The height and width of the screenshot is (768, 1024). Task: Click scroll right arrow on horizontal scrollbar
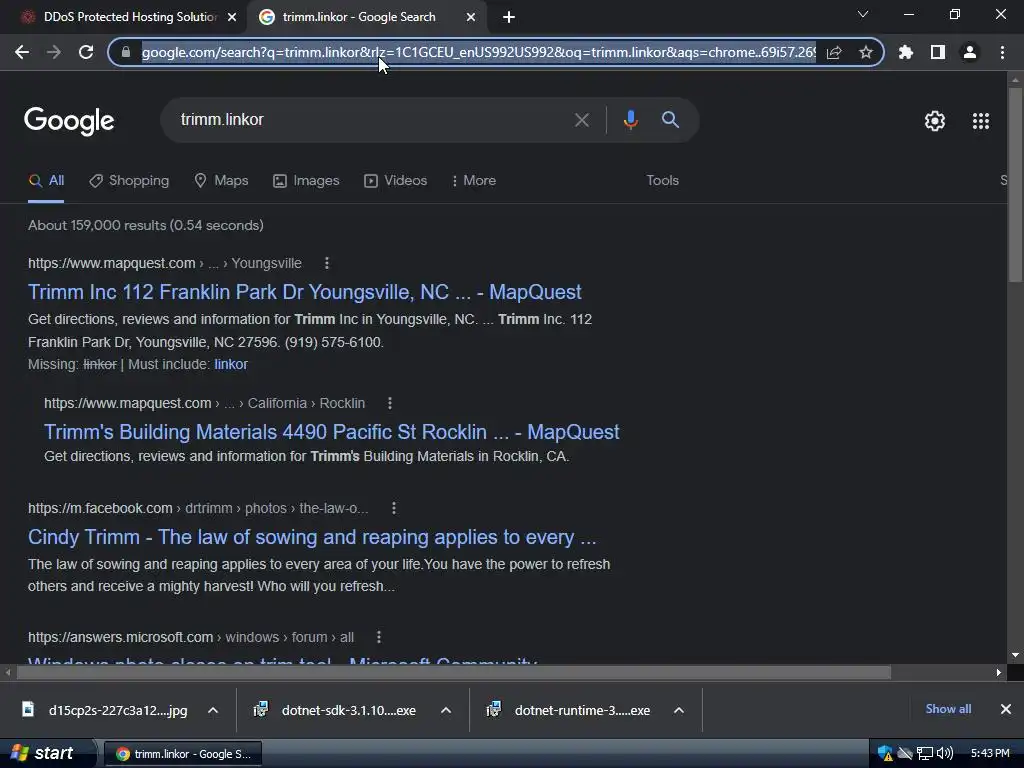(999, 673)
